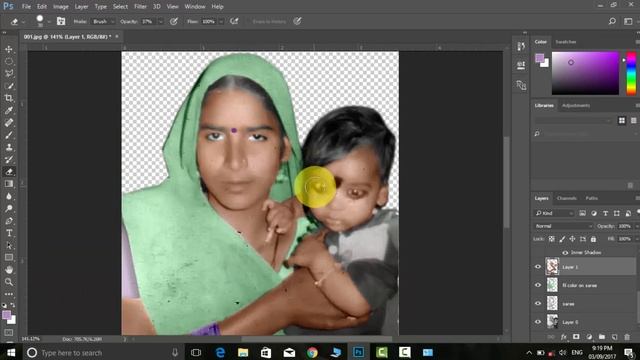This screenshot has height=360, width=640.
Task: Open the layer Fill dropdown
Action: (x=636, y=239)
